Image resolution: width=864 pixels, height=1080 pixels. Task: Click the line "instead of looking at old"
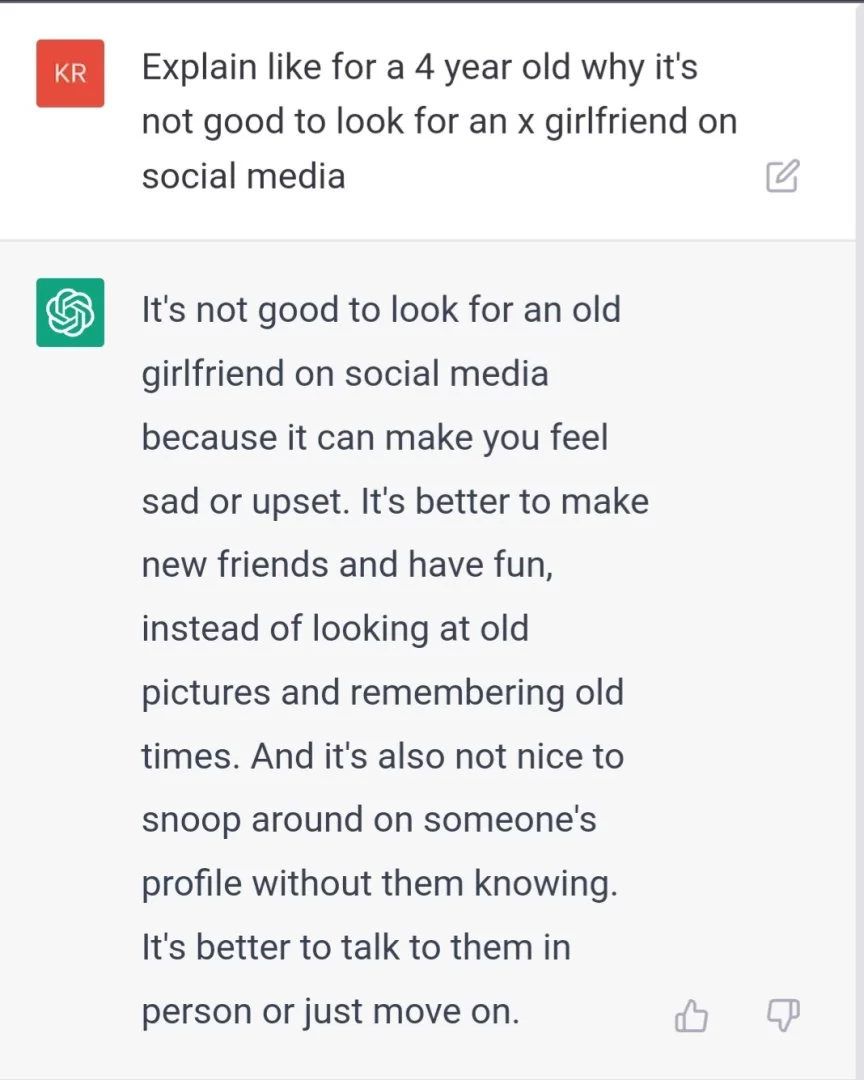tap(335, 629)
